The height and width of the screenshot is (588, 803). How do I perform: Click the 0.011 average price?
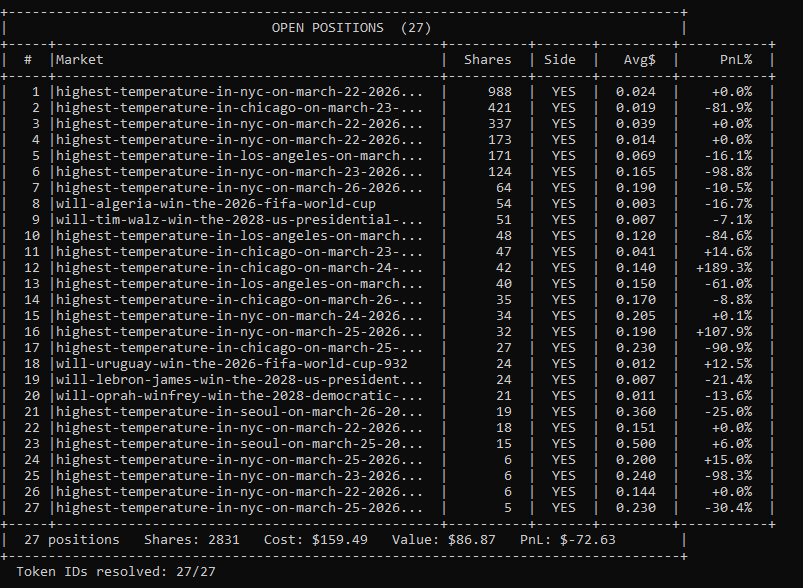(x=636, y=395)
